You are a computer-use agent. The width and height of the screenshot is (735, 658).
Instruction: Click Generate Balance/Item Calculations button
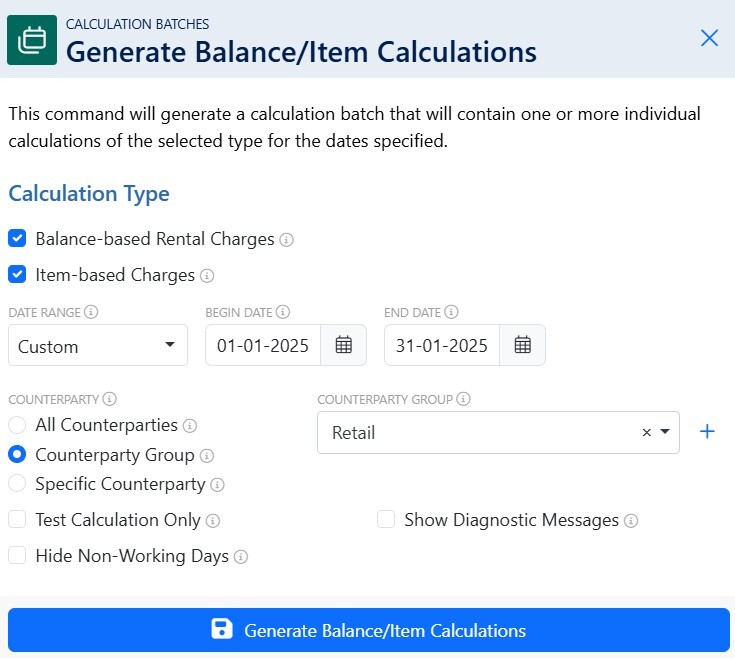pyautogui.click(x=369, y=630)
